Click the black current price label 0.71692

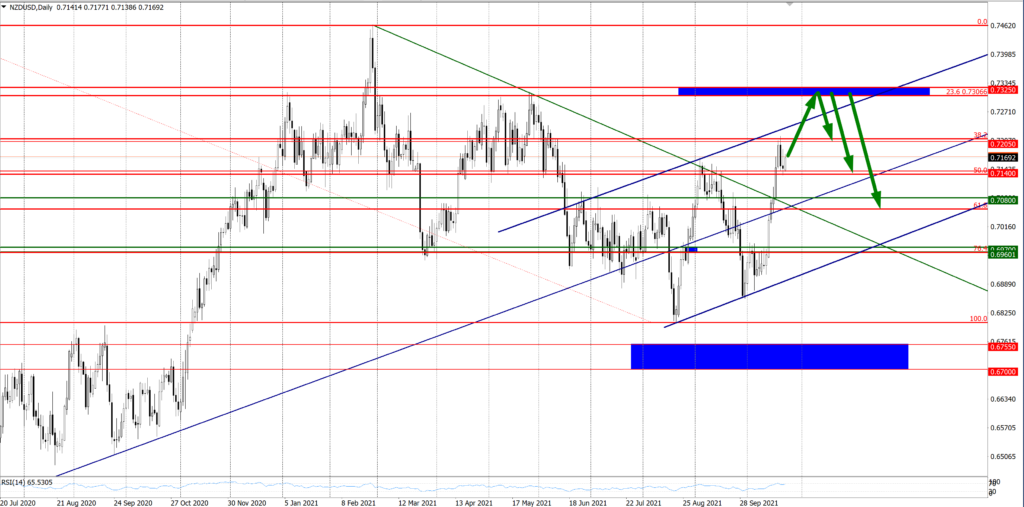pyautogui.click(x=1003, y=158)
